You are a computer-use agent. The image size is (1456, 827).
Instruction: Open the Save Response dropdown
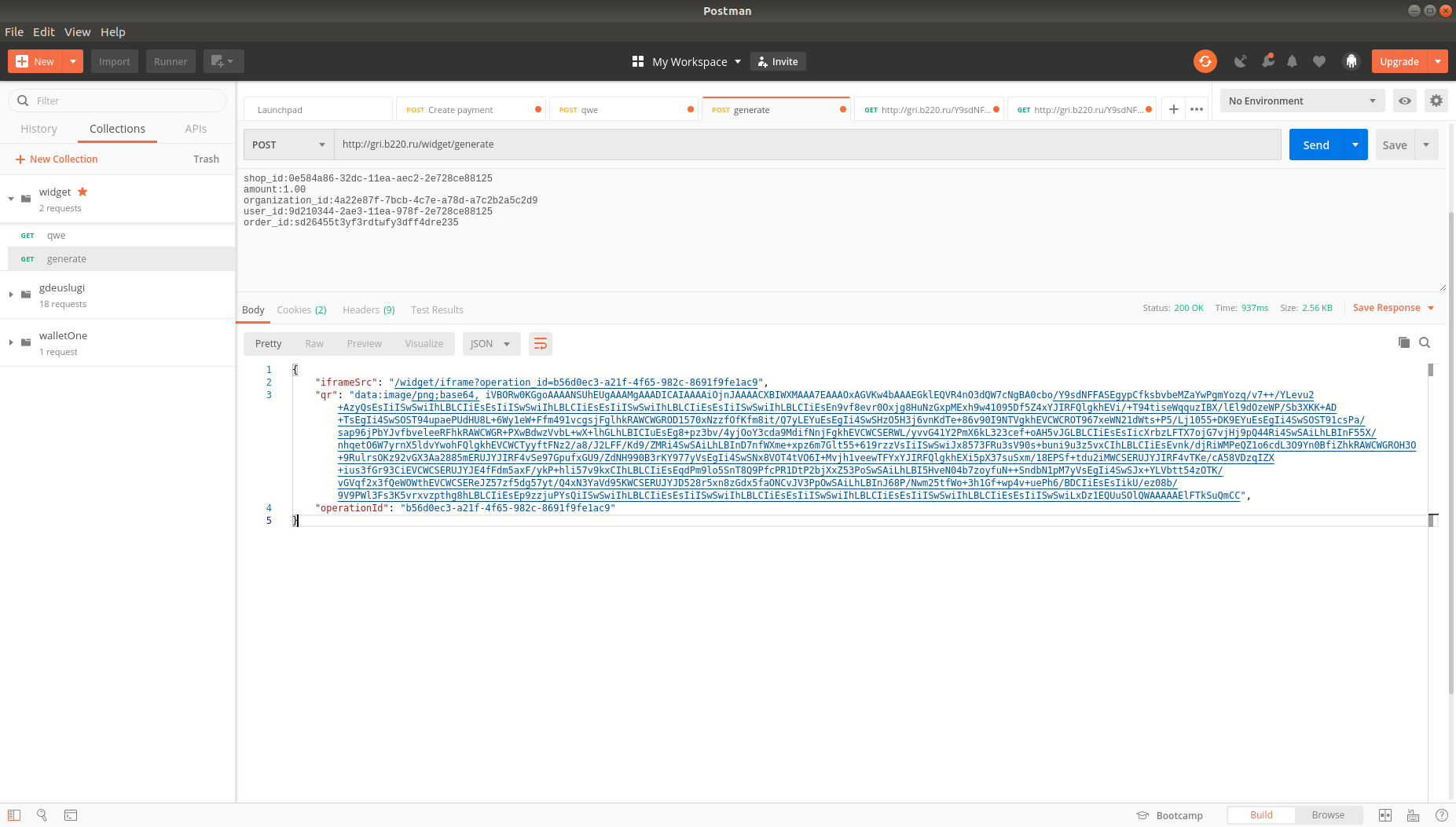(1393, 308)
